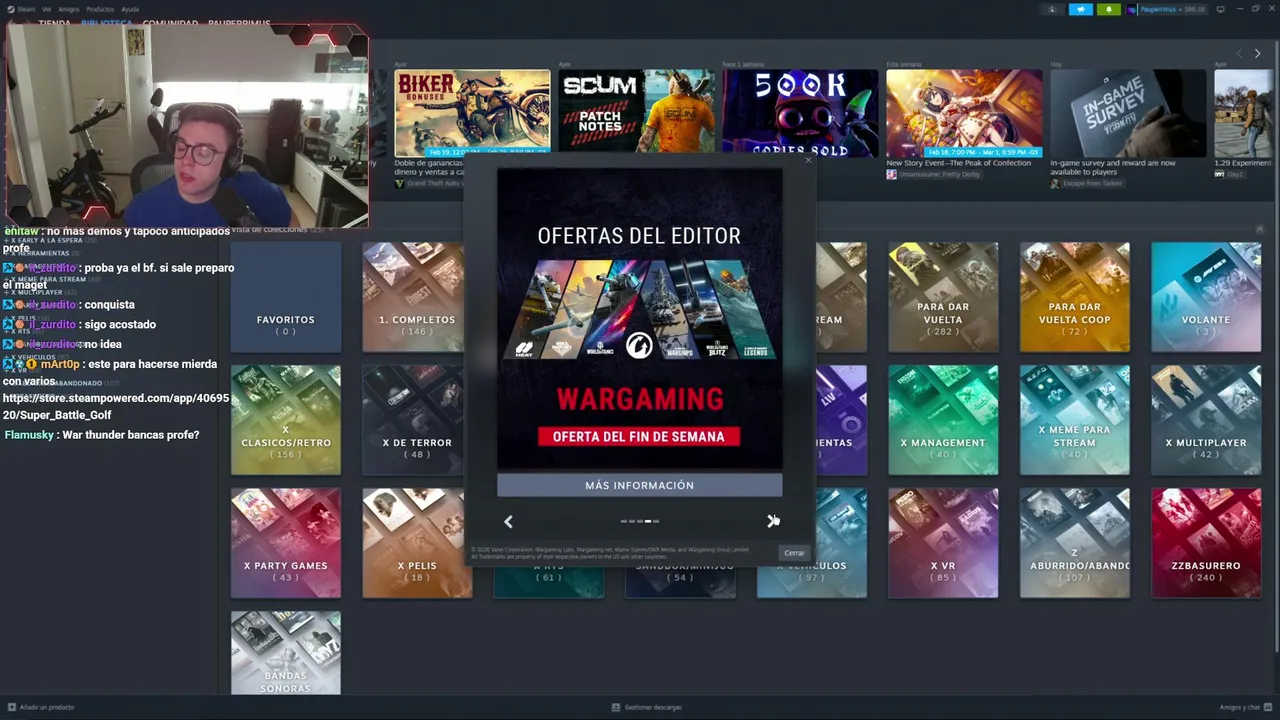Open the X VR collection

[943, 543]
